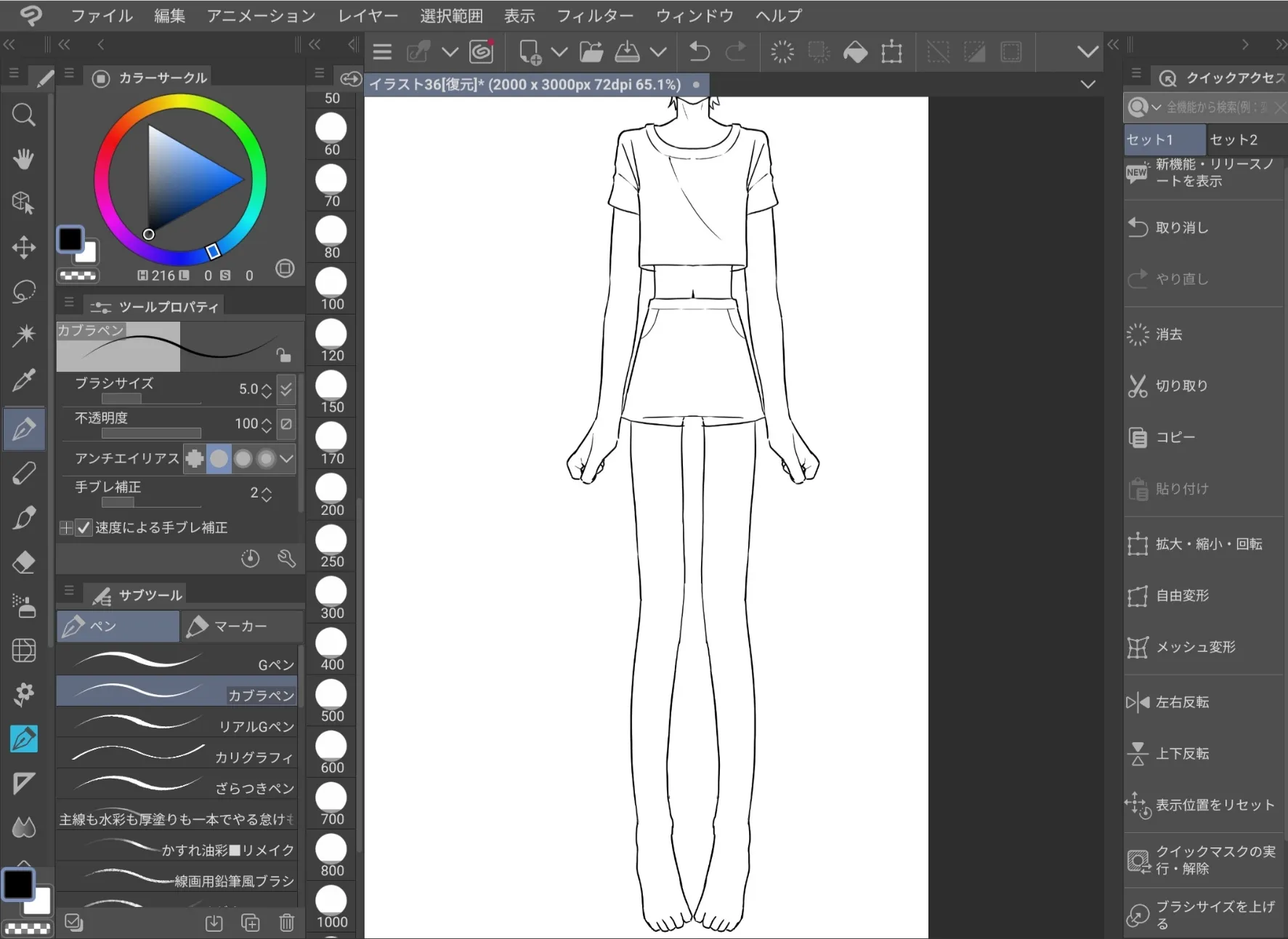Click the メッシュ変形 button
Screen dimensions: 1288x939
coord(1195,647)
